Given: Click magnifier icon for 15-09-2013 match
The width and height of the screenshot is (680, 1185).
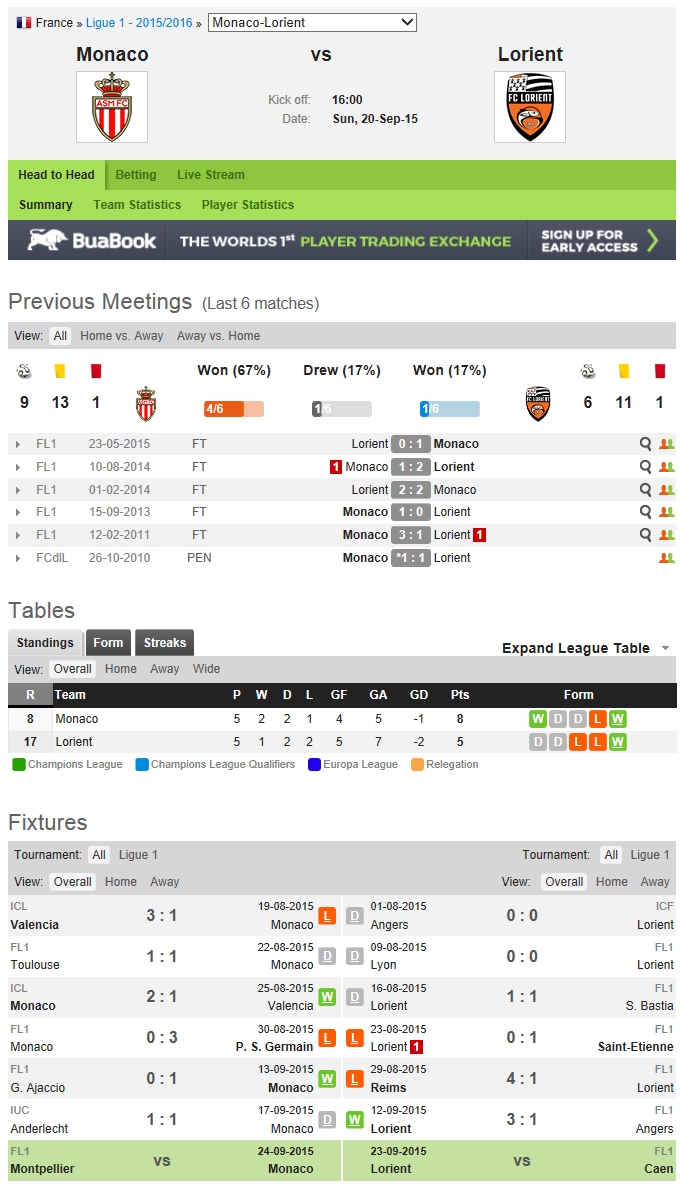Looking at the screenshot, I should 646,512.
